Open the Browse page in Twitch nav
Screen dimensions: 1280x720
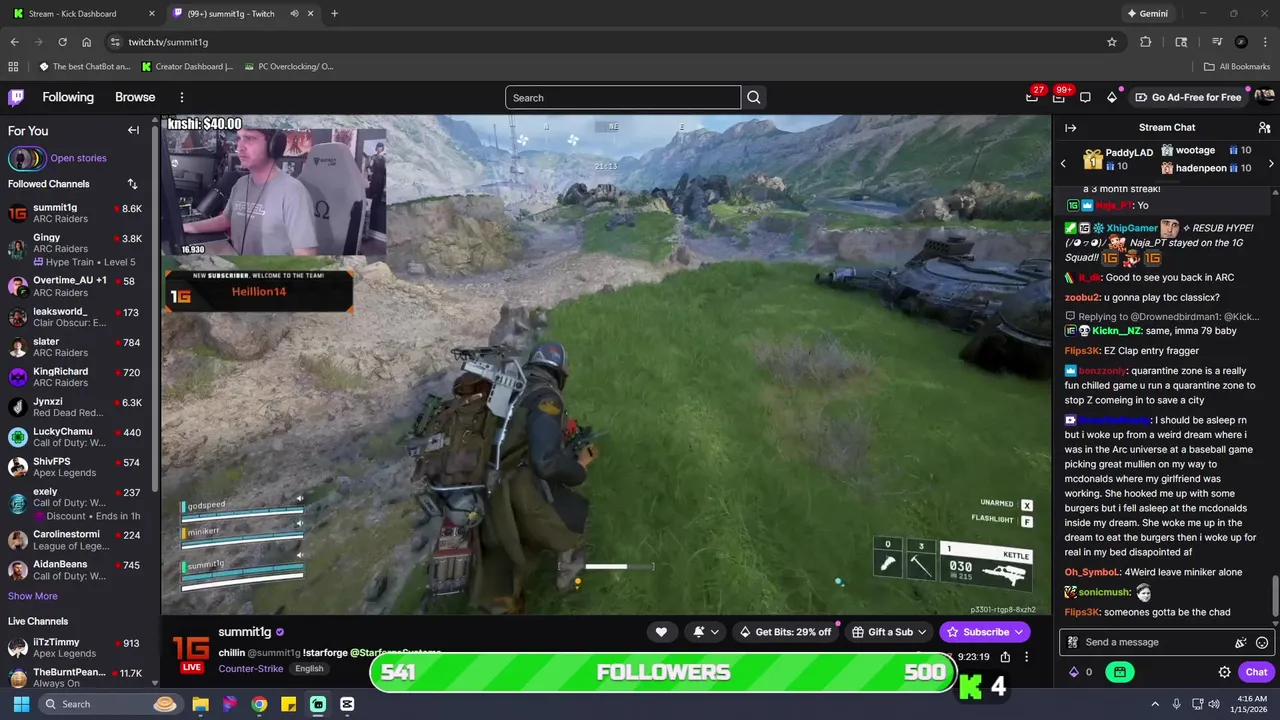135,97
